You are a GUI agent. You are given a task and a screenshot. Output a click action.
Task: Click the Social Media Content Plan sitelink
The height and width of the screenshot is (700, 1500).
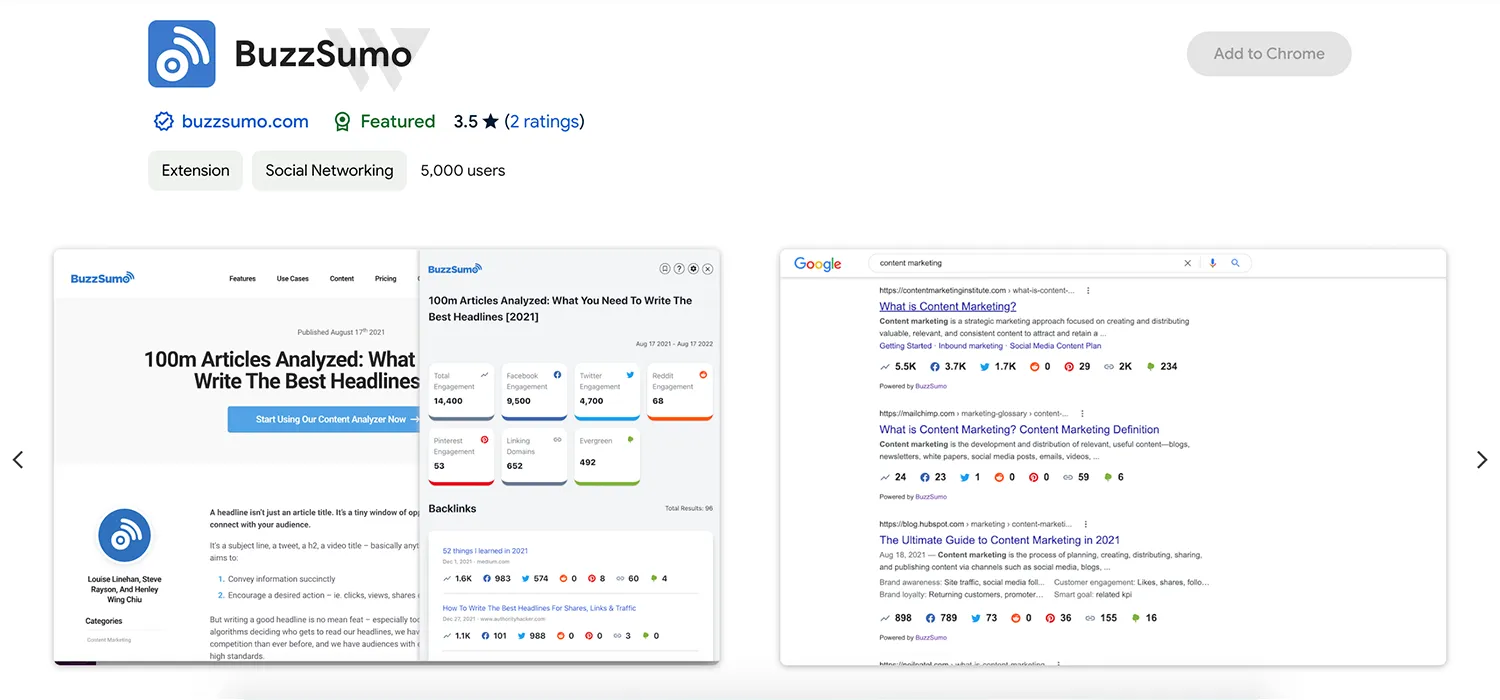[1055, 346]
